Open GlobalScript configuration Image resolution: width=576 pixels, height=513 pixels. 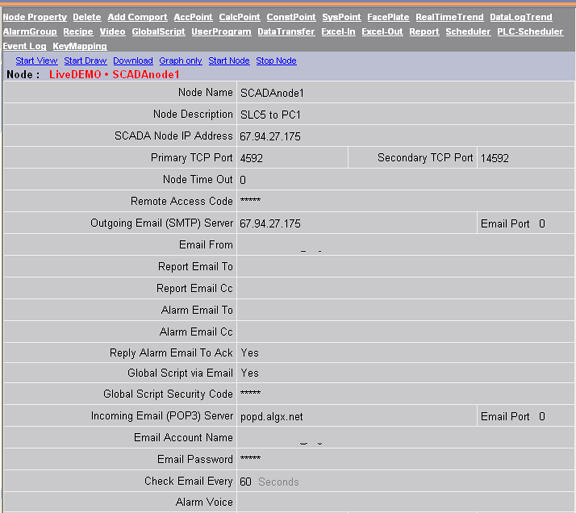(158, 32)
